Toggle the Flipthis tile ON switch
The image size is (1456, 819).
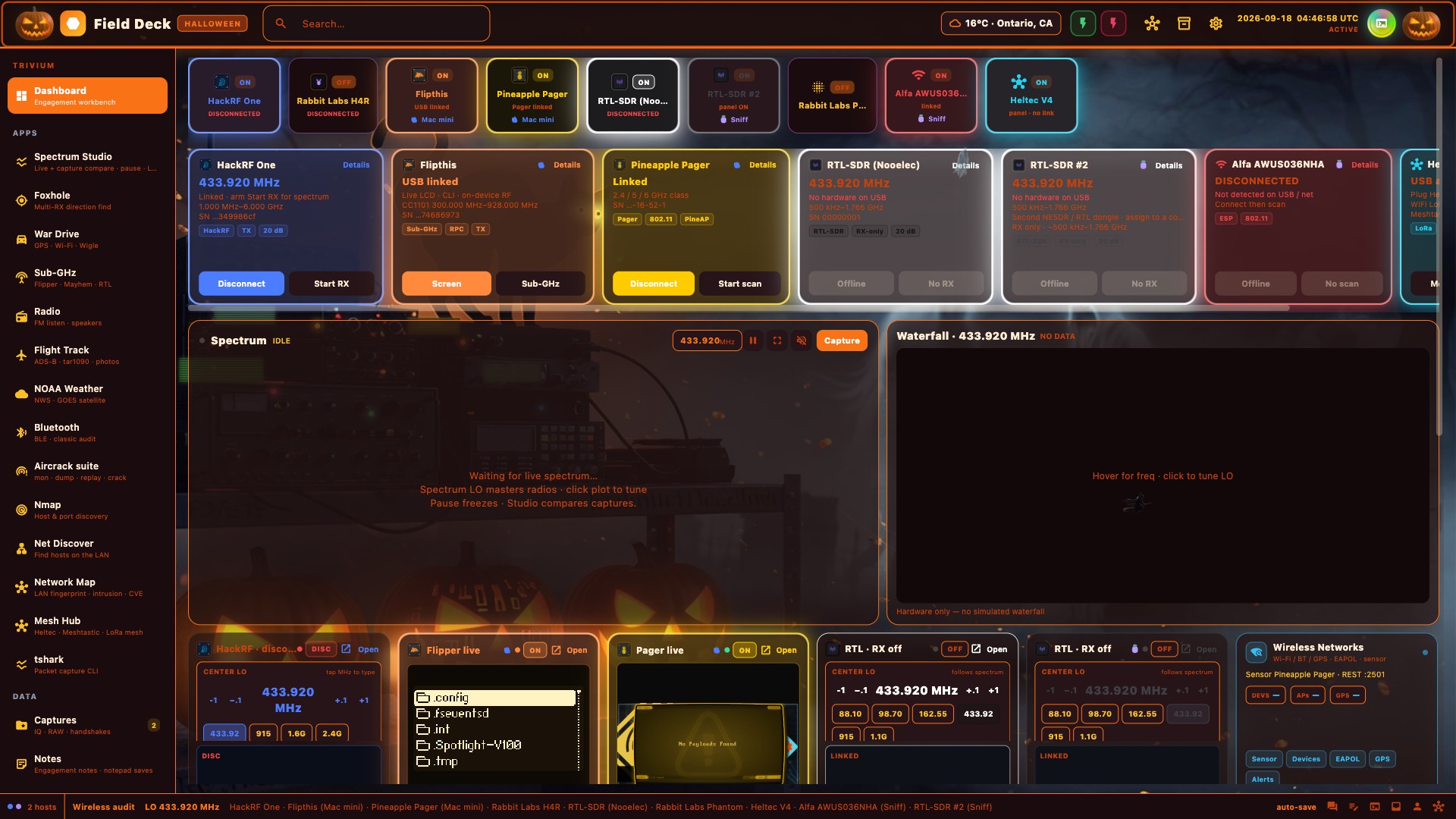point(442,75)
